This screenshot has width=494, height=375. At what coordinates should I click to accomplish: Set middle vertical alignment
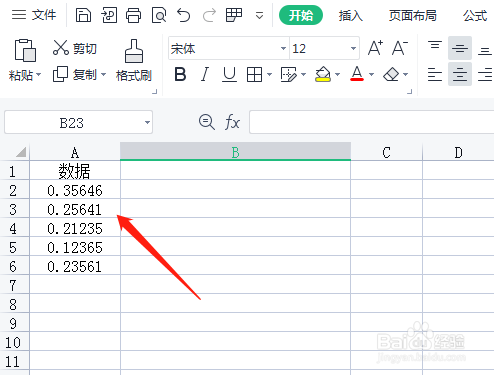[x=460, y=48]
